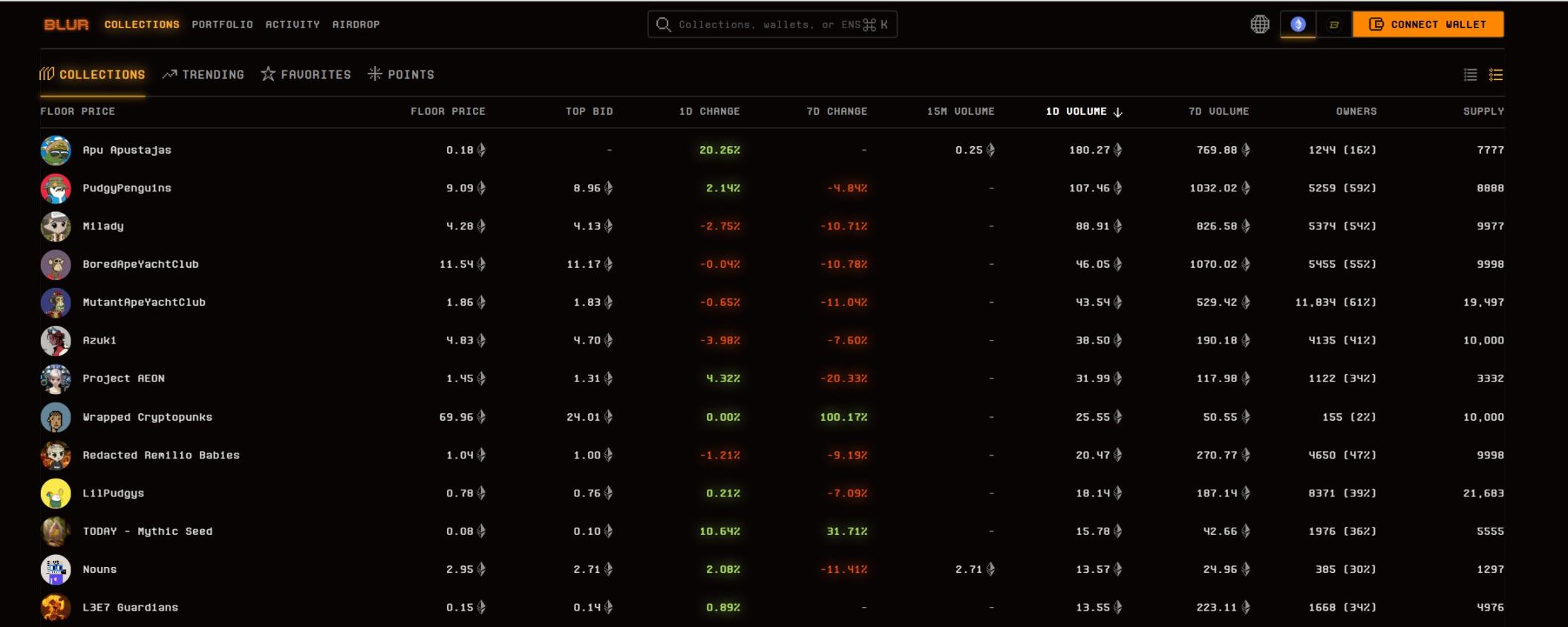Click the 1D Volume sort arrow
This screenshot has height=627, width=1568.
[1117, 112]
